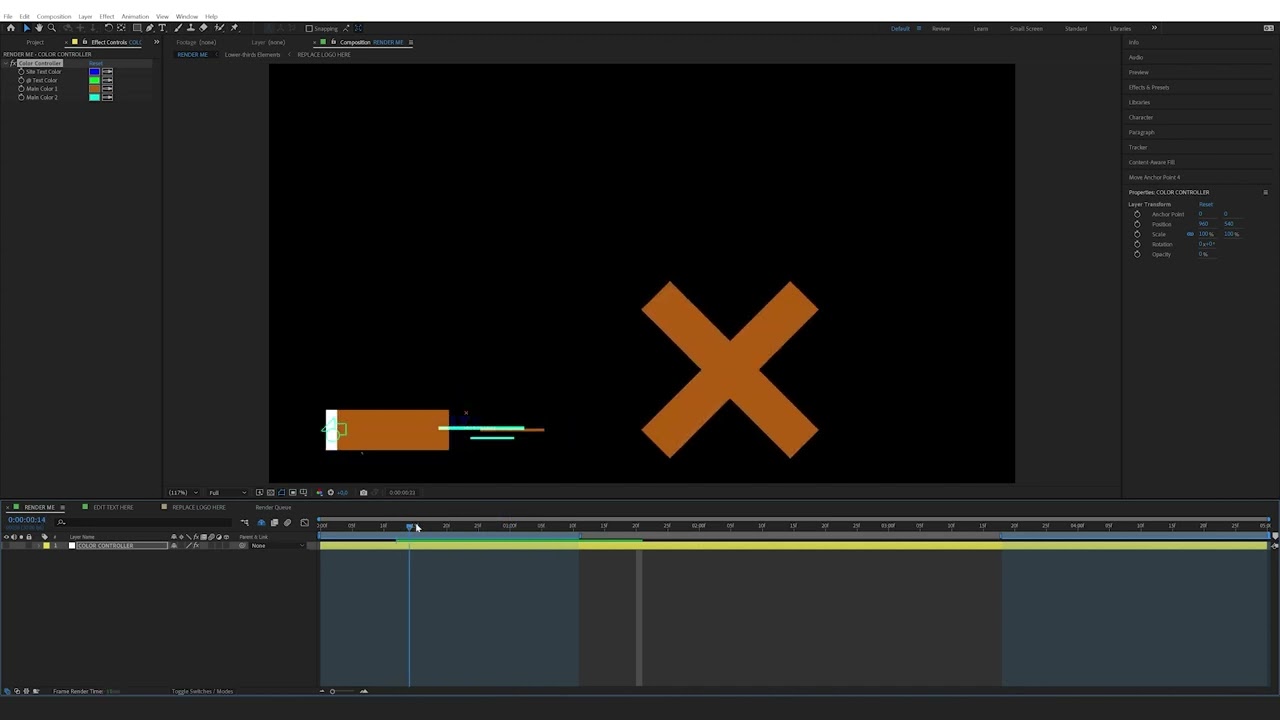
Task: Choose the Rectangle shape tool
Action: pos(137,28)
